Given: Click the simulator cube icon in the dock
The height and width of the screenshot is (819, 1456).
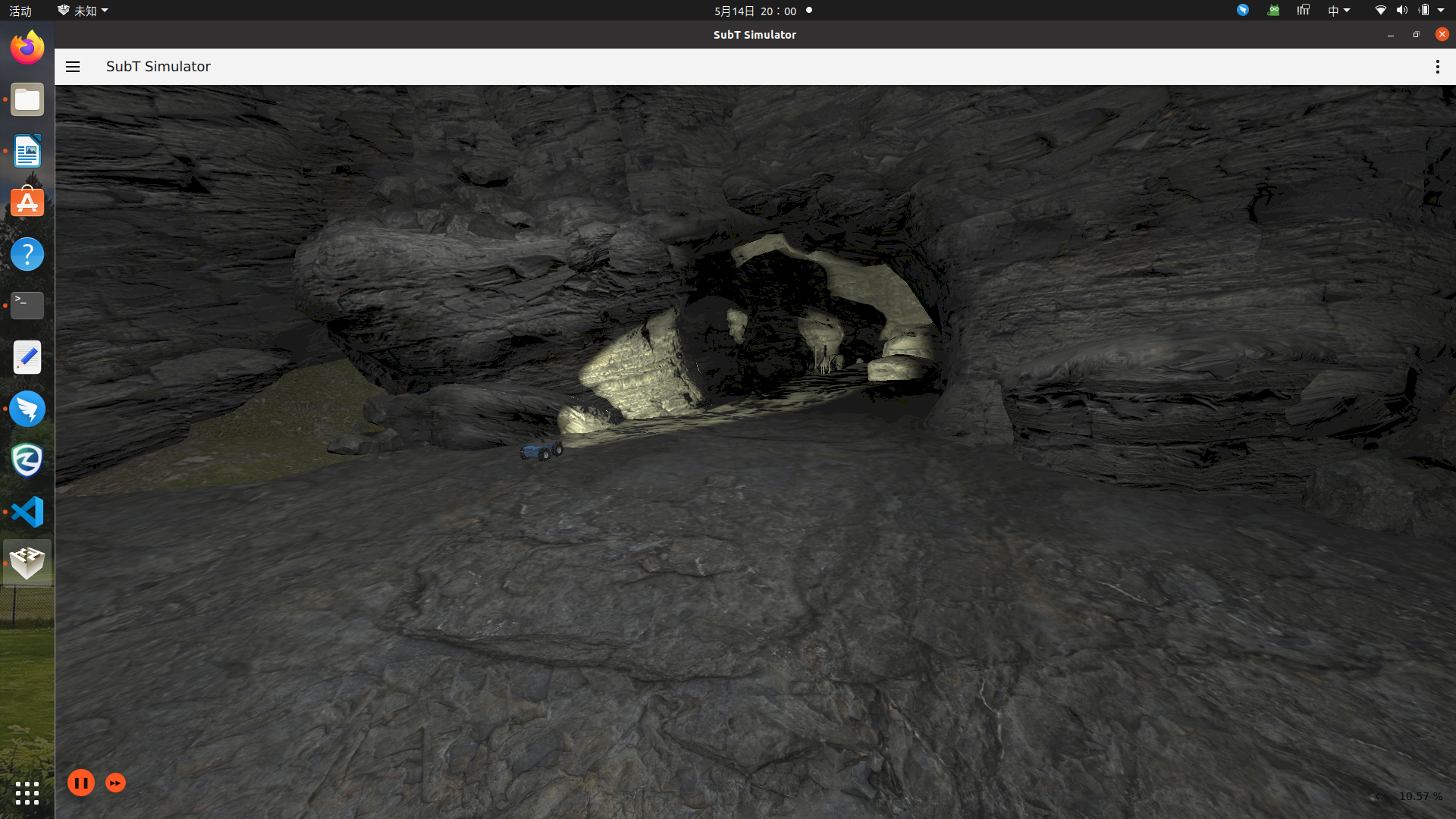Looking at the screenshot, I should (27, 563).
